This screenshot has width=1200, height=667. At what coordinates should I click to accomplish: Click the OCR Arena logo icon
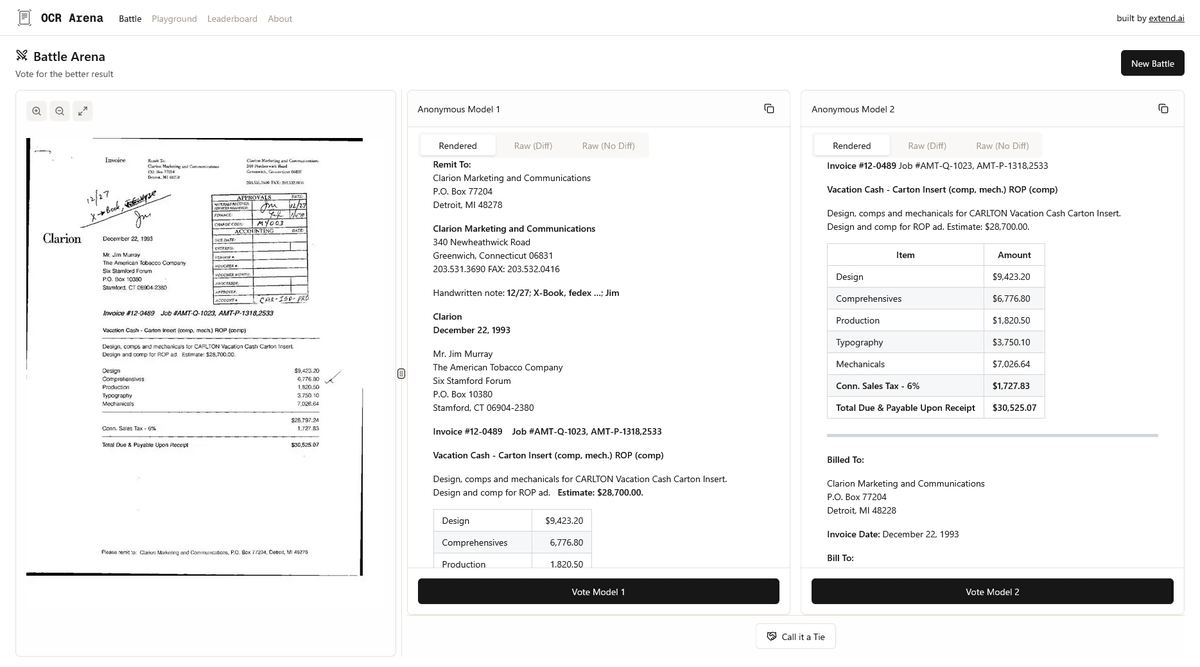[x=25, y=18]
